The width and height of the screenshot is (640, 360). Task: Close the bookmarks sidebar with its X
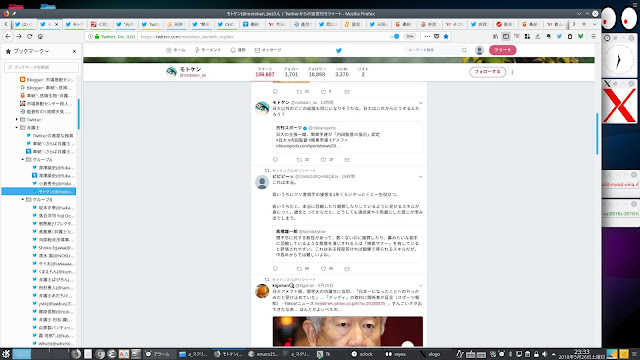74,51
